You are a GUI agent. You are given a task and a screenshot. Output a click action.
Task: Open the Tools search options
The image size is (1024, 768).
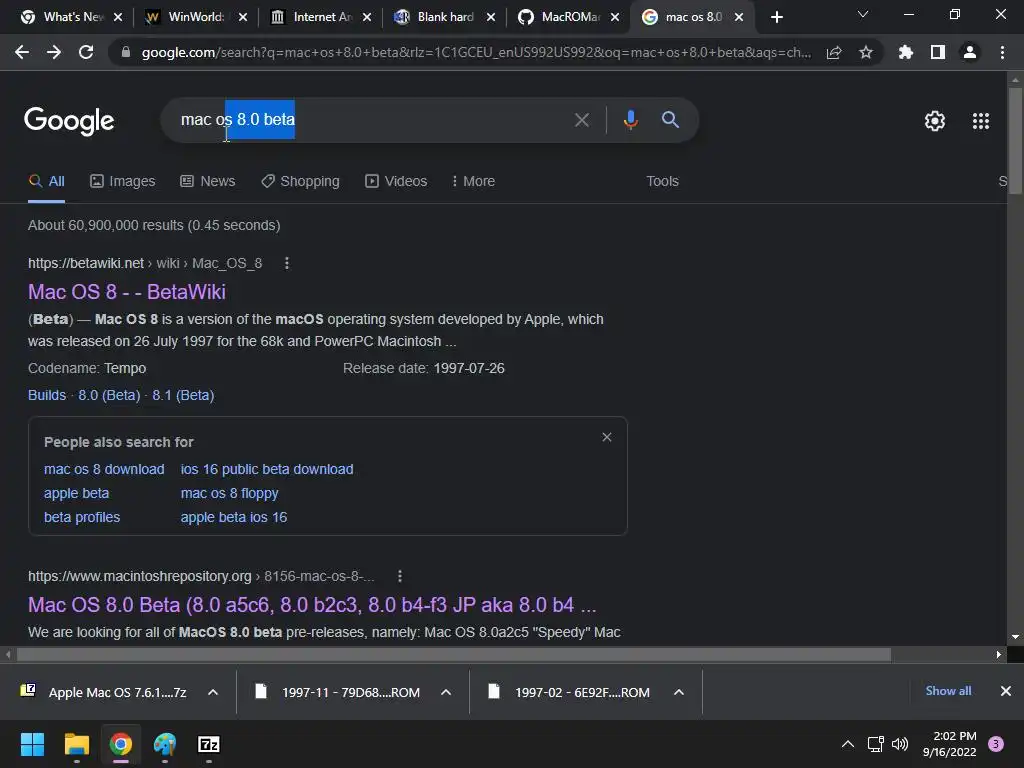(662, 182)
